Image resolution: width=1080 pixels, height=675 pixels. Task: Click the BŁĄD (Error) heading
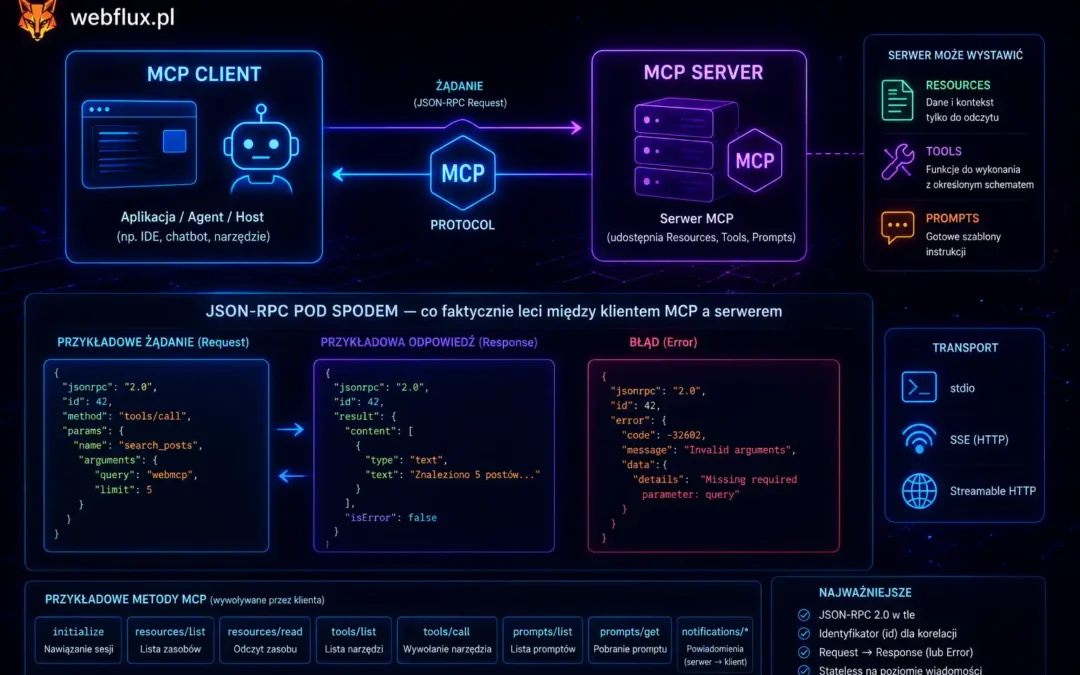(x=663, y=342)
